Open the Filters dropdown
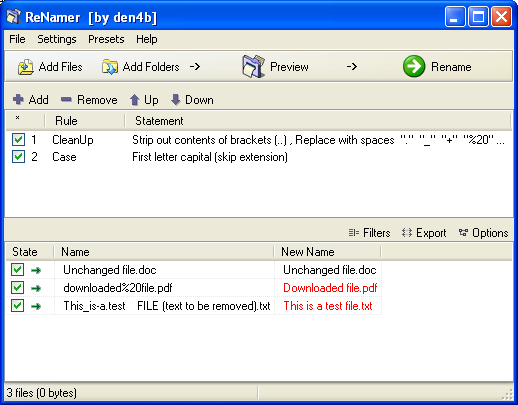 point(369,233)
